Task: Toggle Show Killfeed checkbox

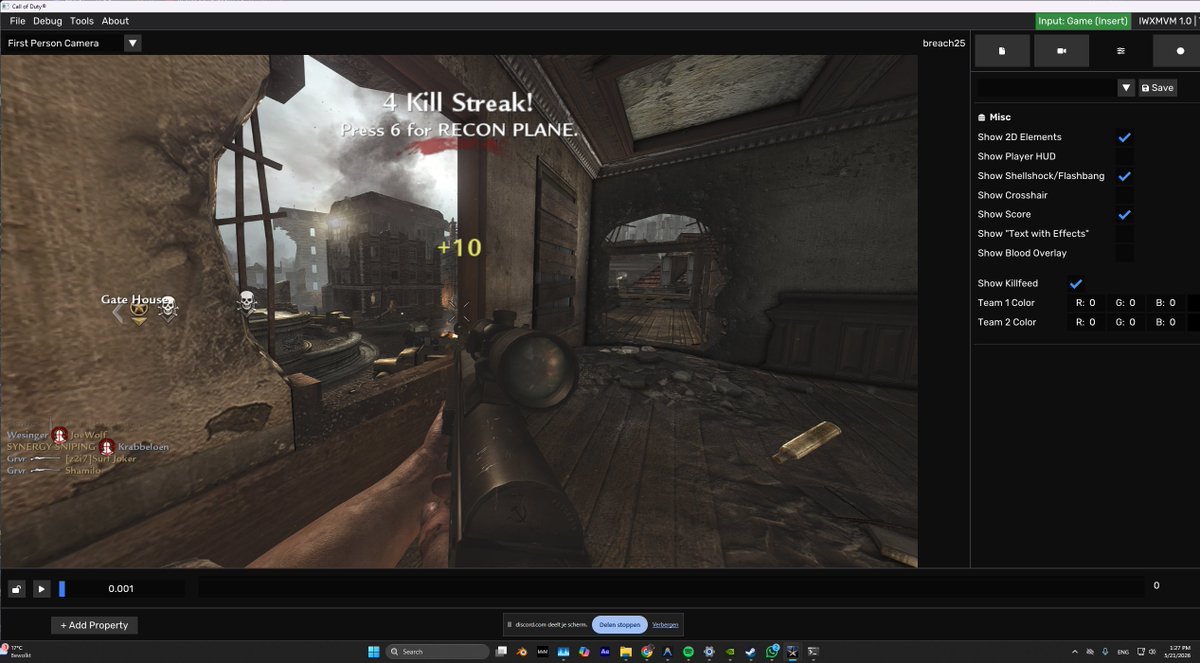Action: click(x=1076, y=283)
